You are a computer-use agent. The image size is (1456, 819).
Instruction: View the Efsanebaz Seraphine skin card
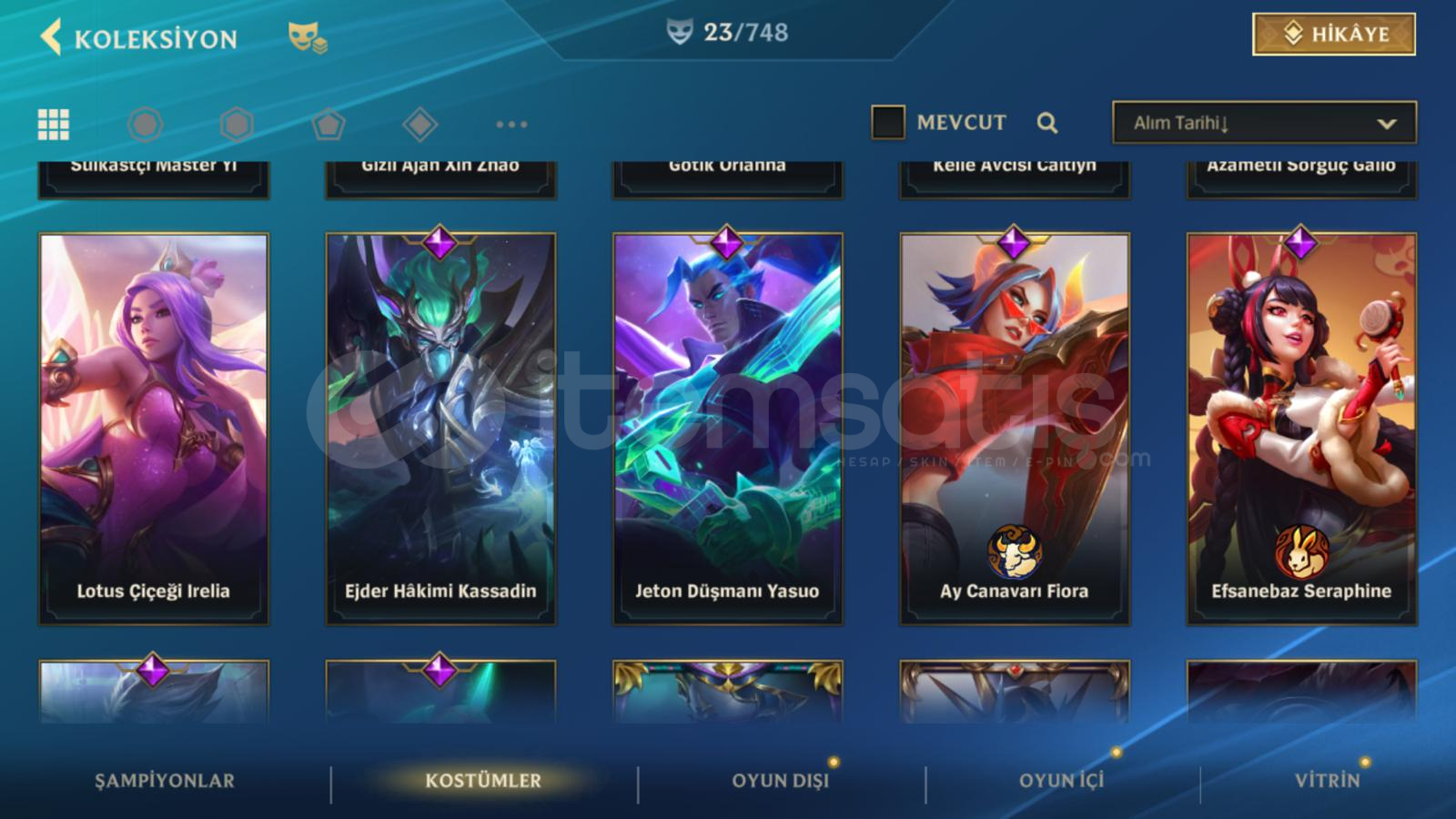pyautogui.click(x=1301, y=429)
